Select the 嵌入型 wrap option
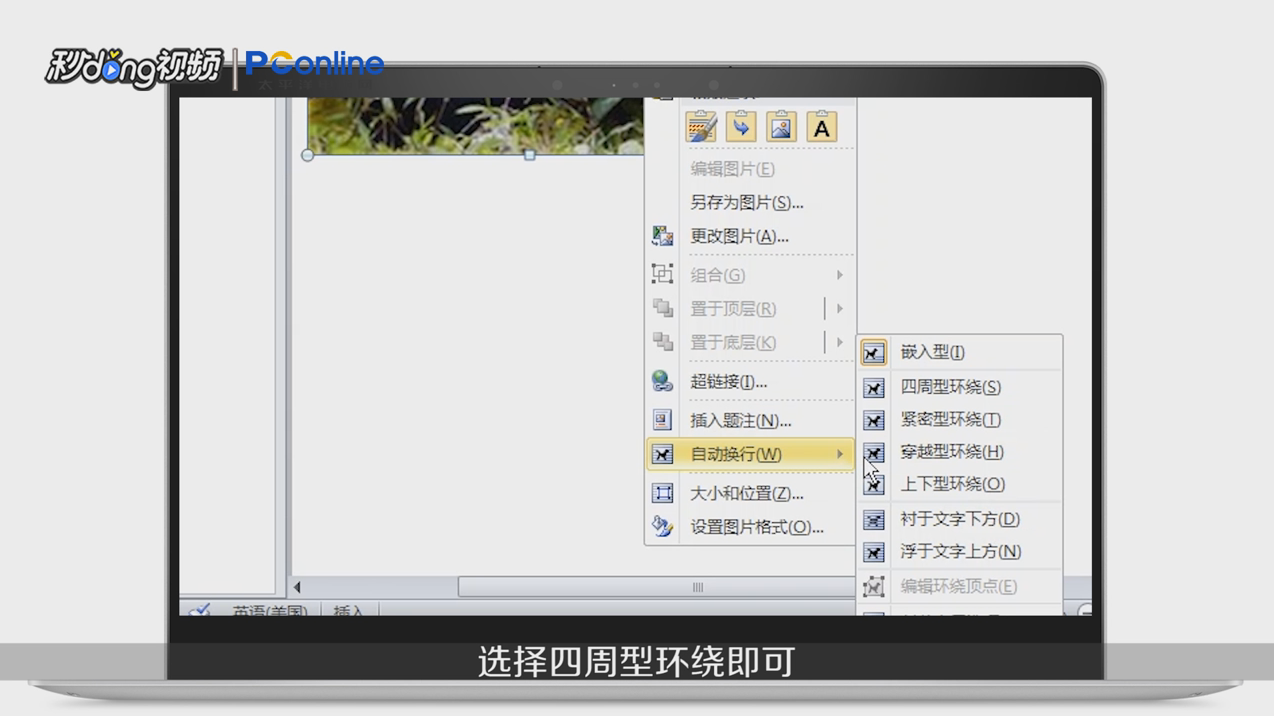Viewport: 1274px width, 716px height. pyautogui.click(x=931, y=352)
